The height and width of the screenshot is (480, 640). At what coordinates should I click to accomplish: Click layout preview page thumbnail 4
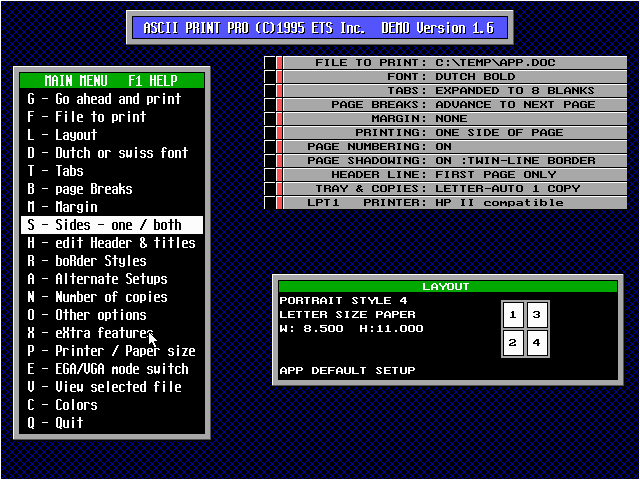537,343
